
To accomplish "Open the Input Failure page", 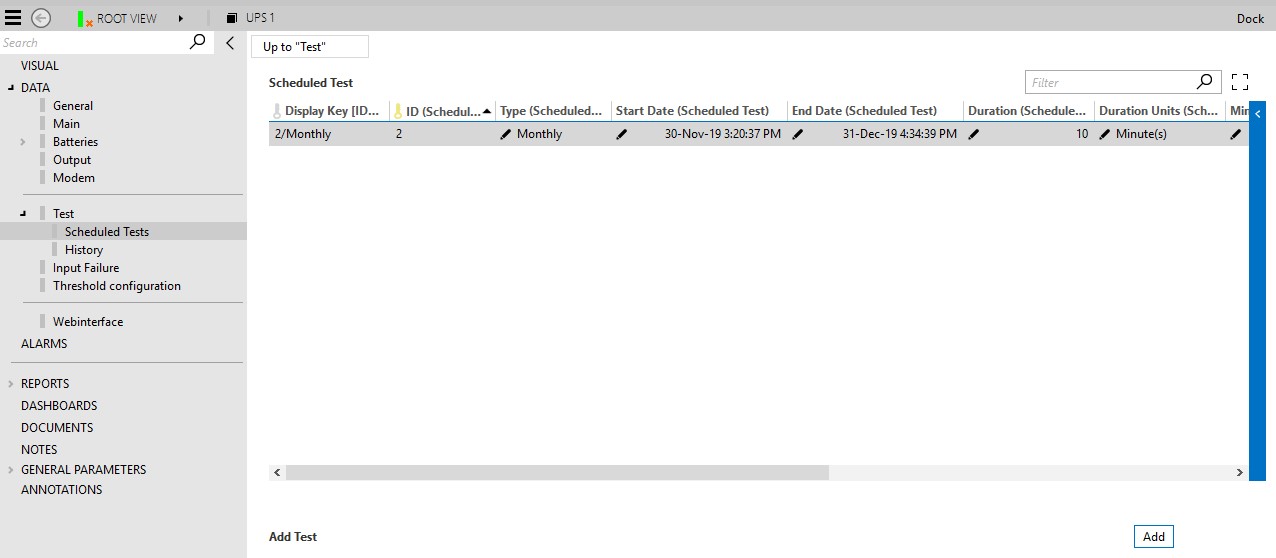I will pyautogui.click(x=86, y=268).
